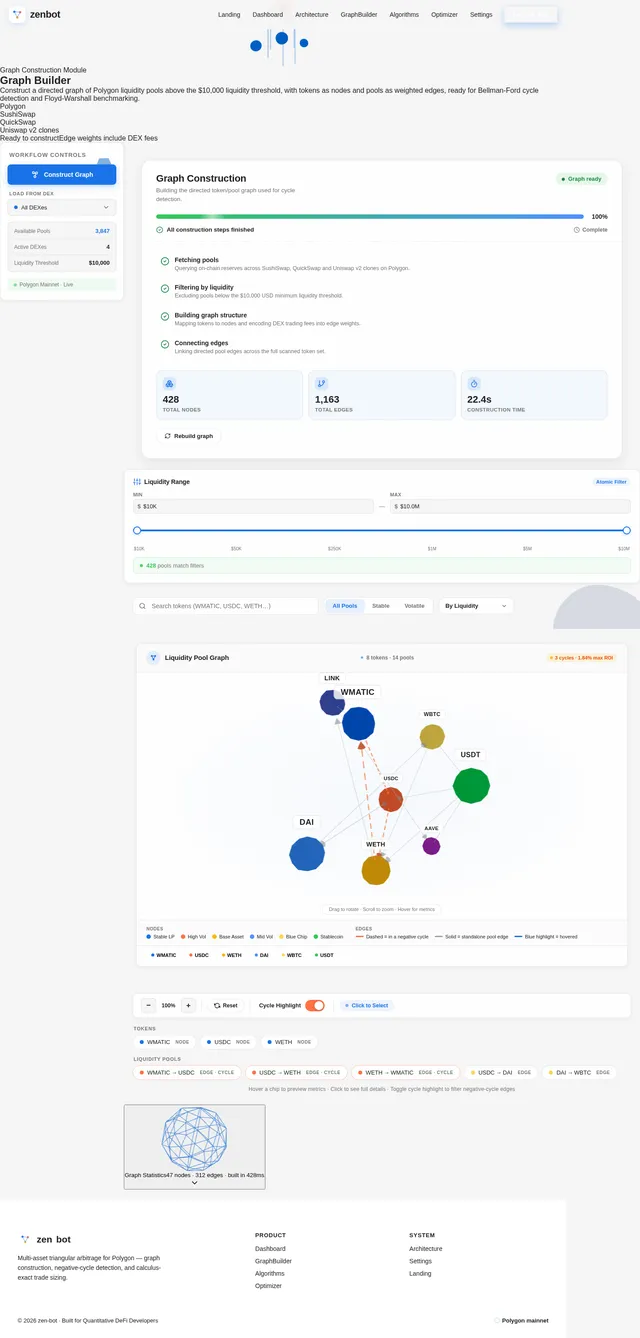
Task: Click the Construction Time clock icon
Action: (474, 384)
